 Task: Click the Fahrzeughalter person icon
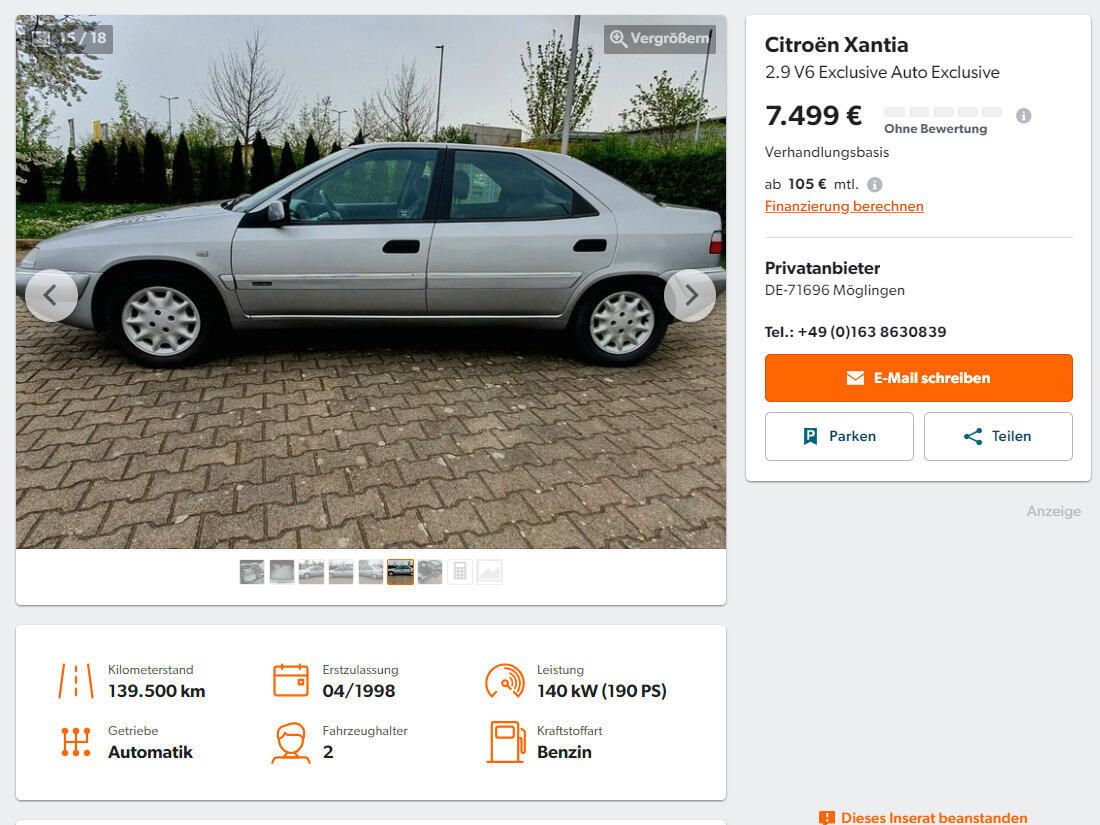click(290, 742)
